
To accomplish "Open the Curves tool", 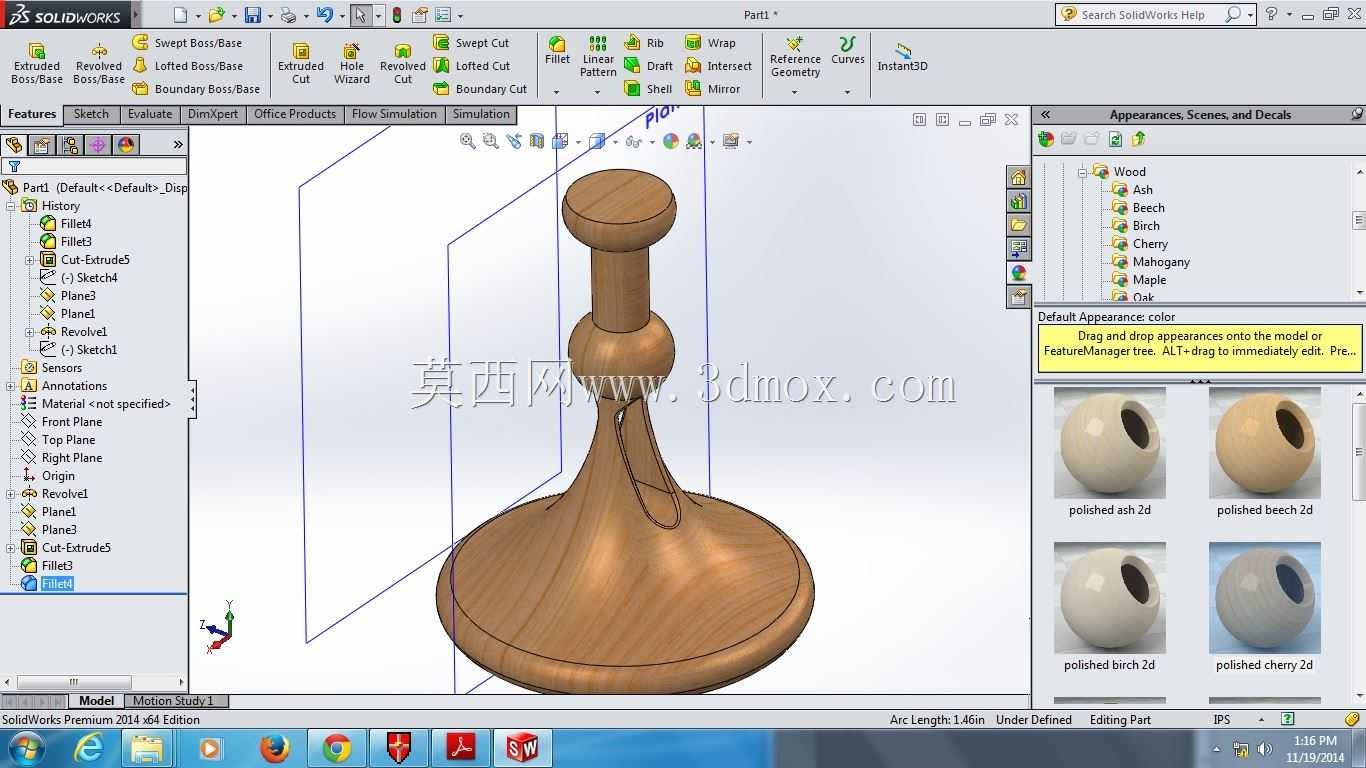I will [x=847, y=51].
